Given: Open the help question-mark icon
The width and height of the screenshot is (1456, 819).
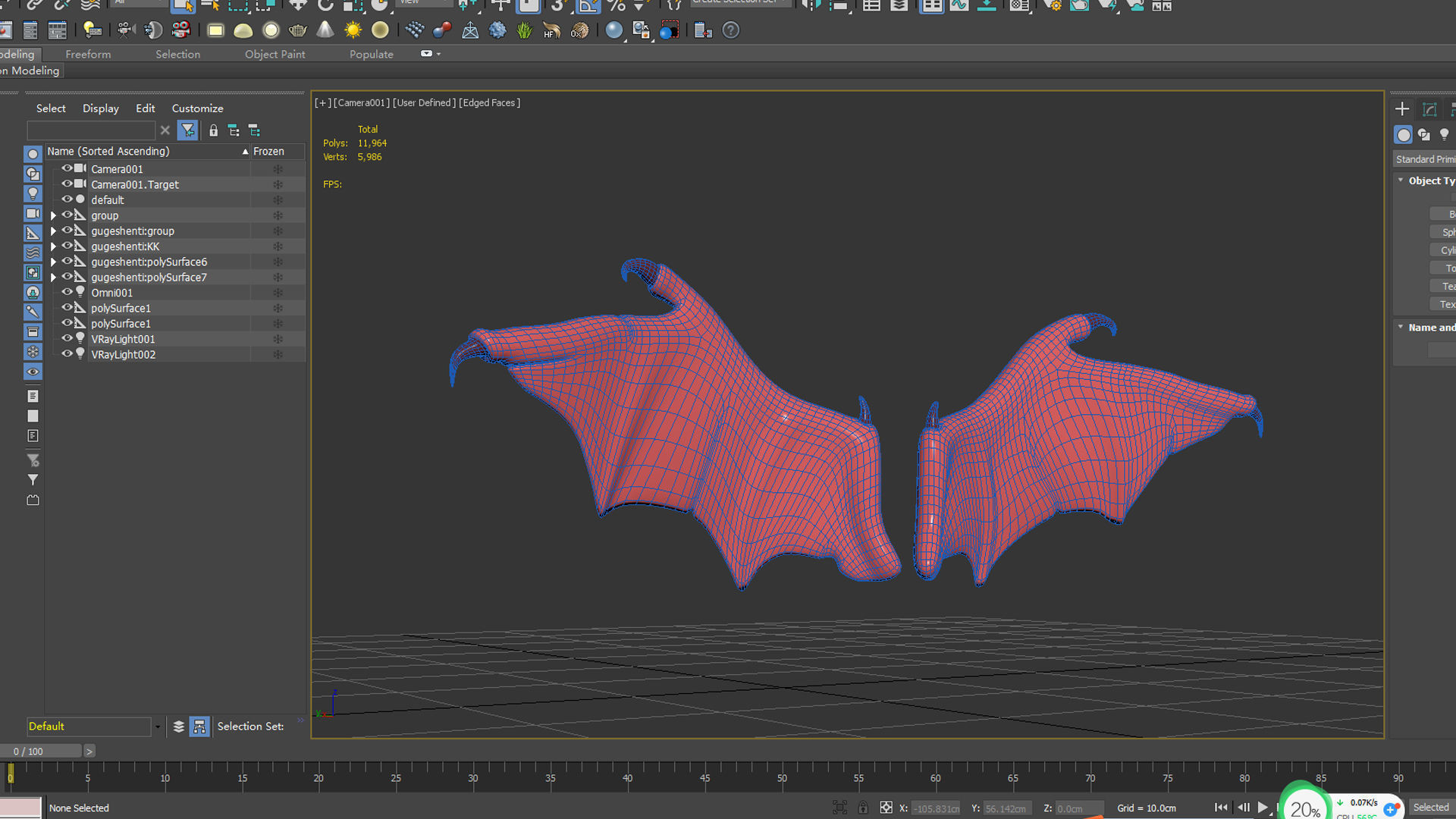Looking at the screenshot, I should (x=730, y=30).
